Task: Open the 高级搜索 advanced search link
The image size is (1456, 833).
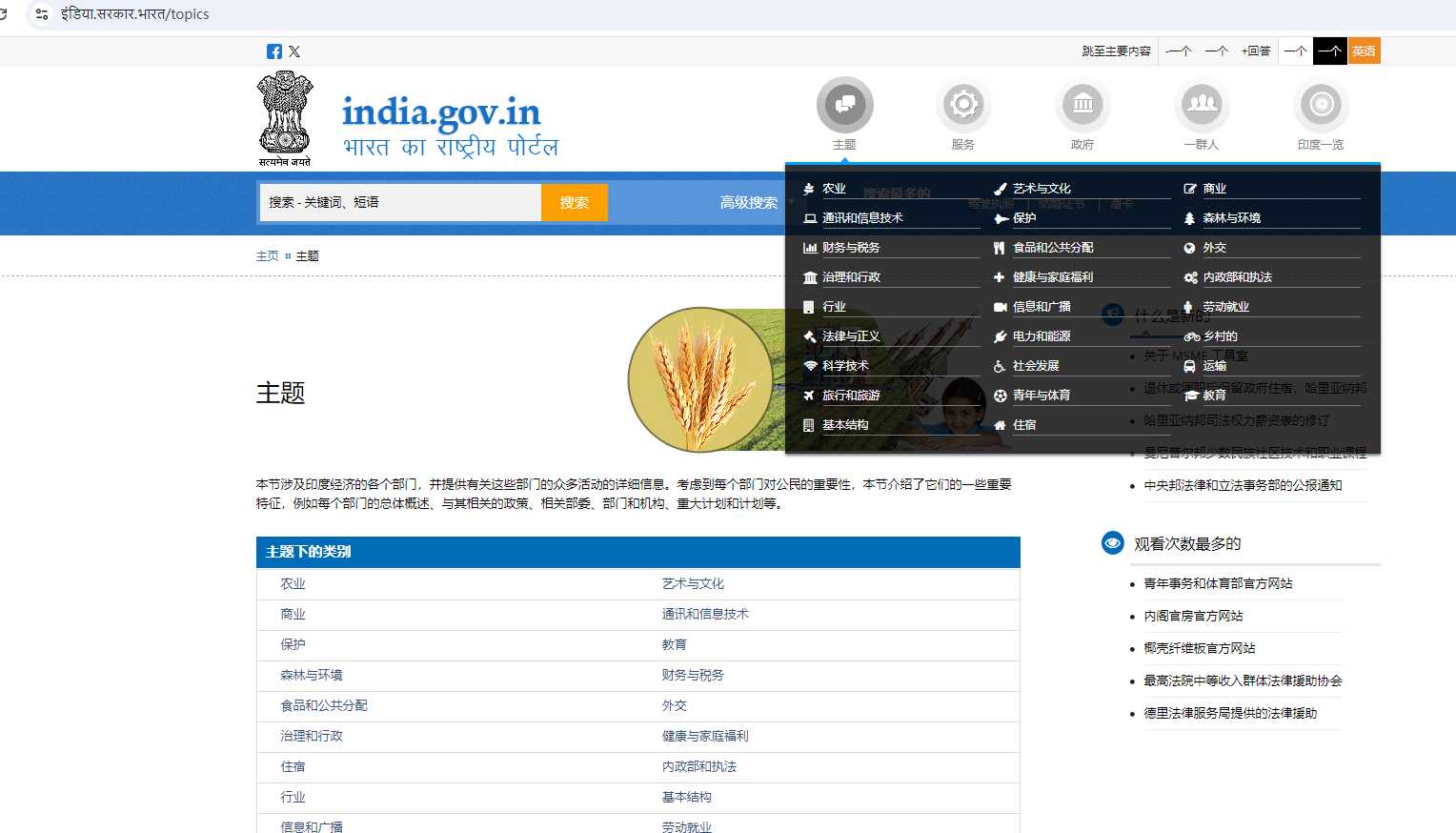Action: 749,202
